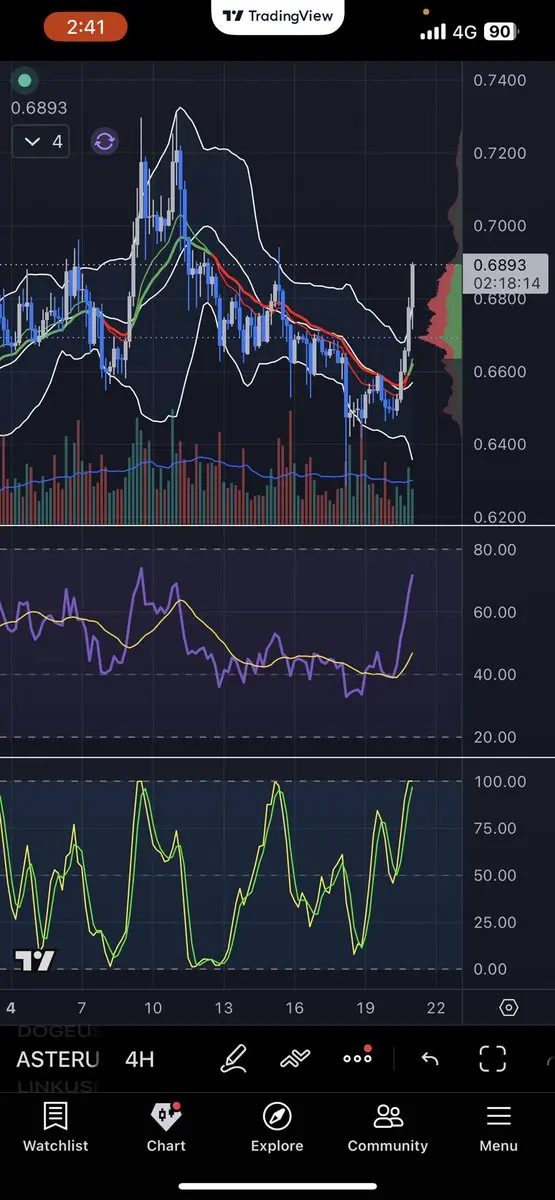Image resolution: width=555 pixels, height=1200 pixels.
Task: Enter fullscreen chart mode
Action: (493, 1059)
